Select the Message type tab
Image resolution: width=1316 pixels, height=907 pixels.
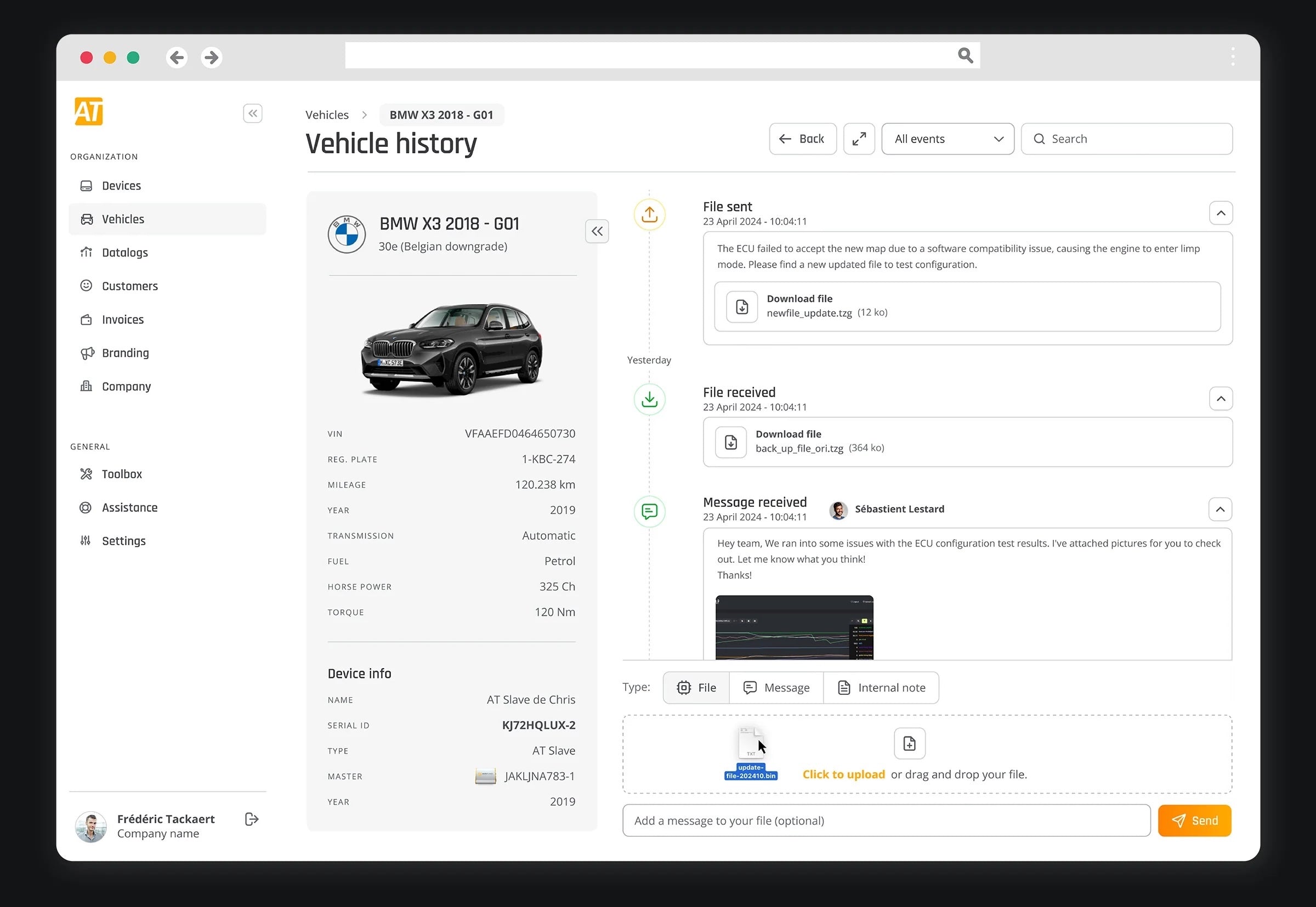[776, 688]
